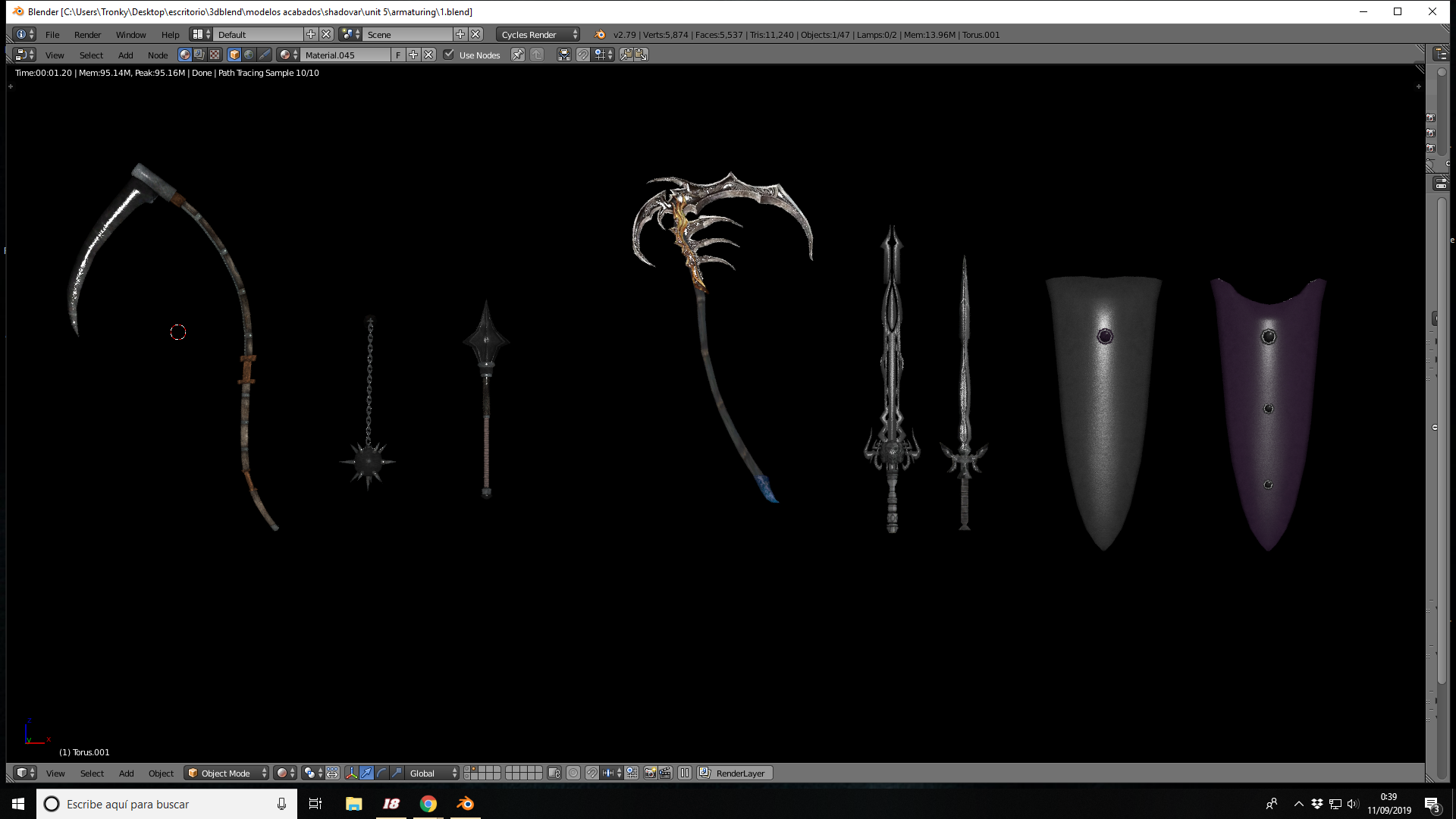
Task: Click the Material.045 name field
Action: coord(346,55)
